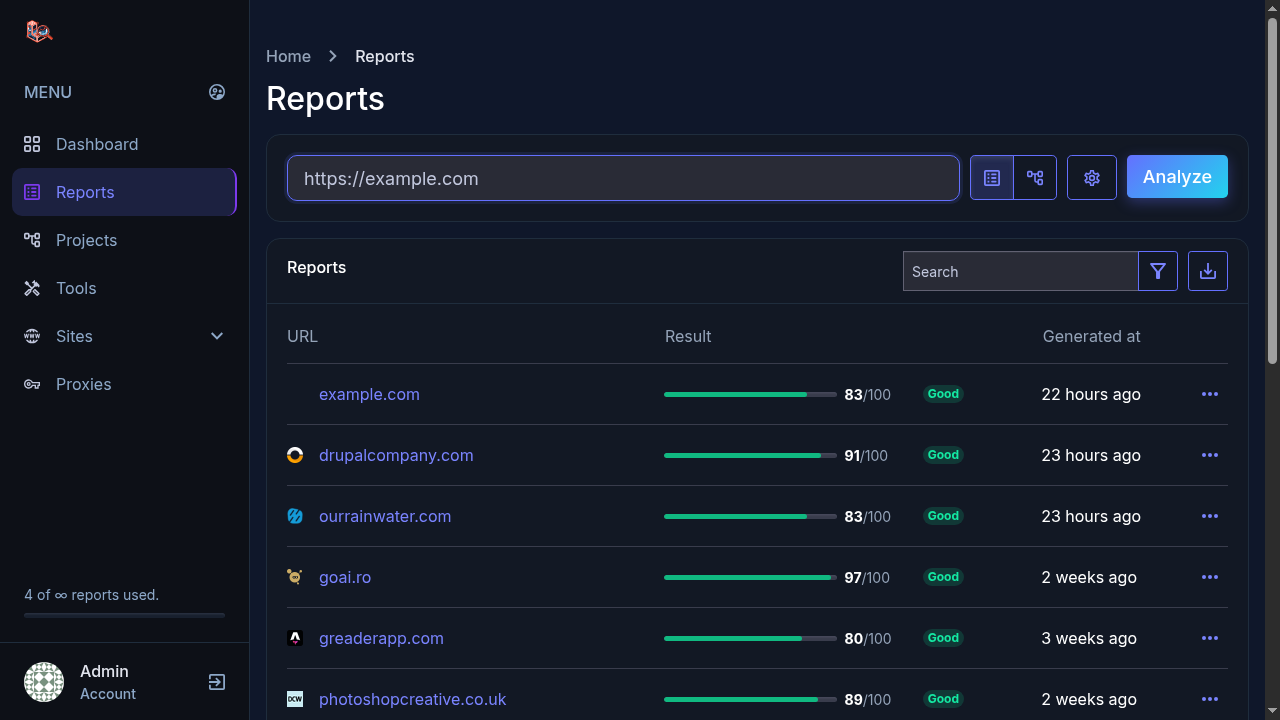Click the Analyze button
This screenshot has width=1280, height=720.
[x=1177, y=177]
